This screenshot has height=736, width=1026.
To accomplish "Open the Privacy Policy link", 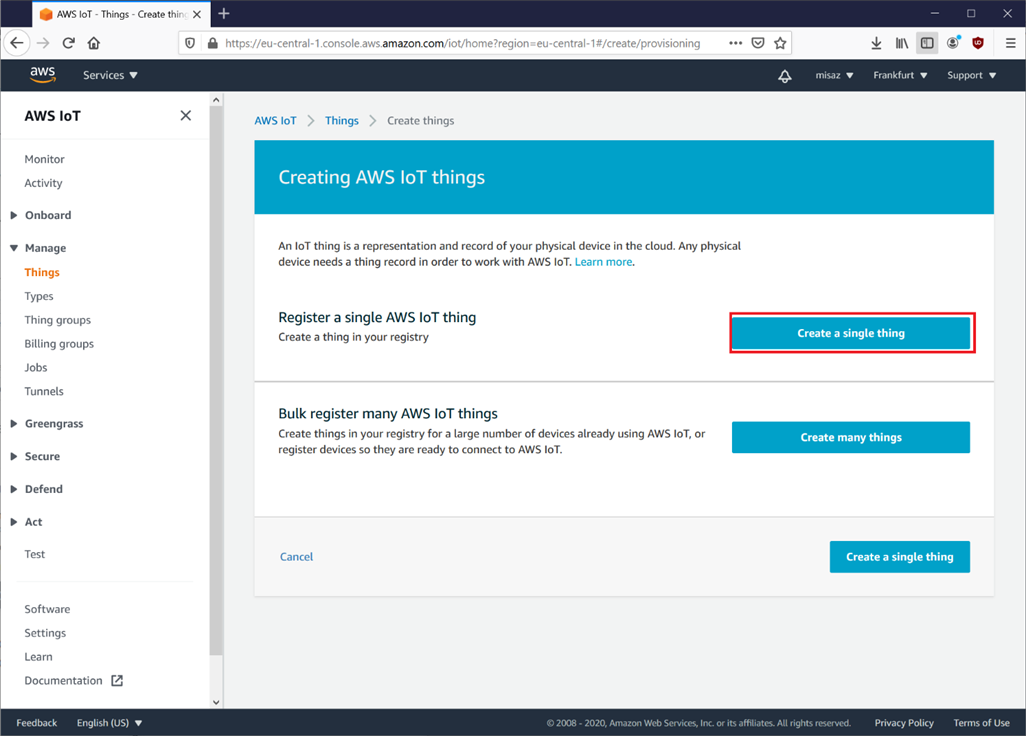I will pyautogui.click(x=904, y=723).
